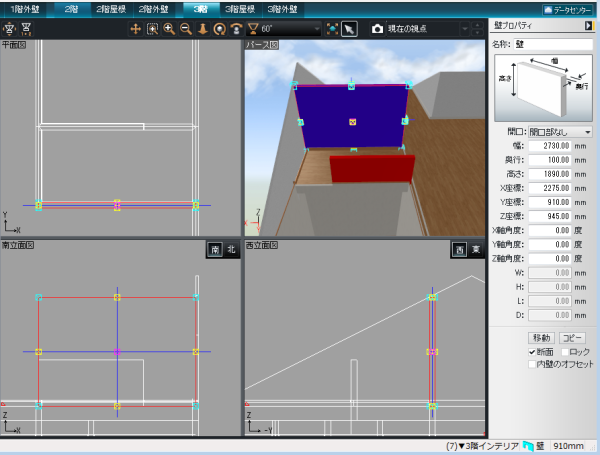Select the arrow pointer selection tool
Viewport: 600px width, 455px height.
click(x=350, y=29)
